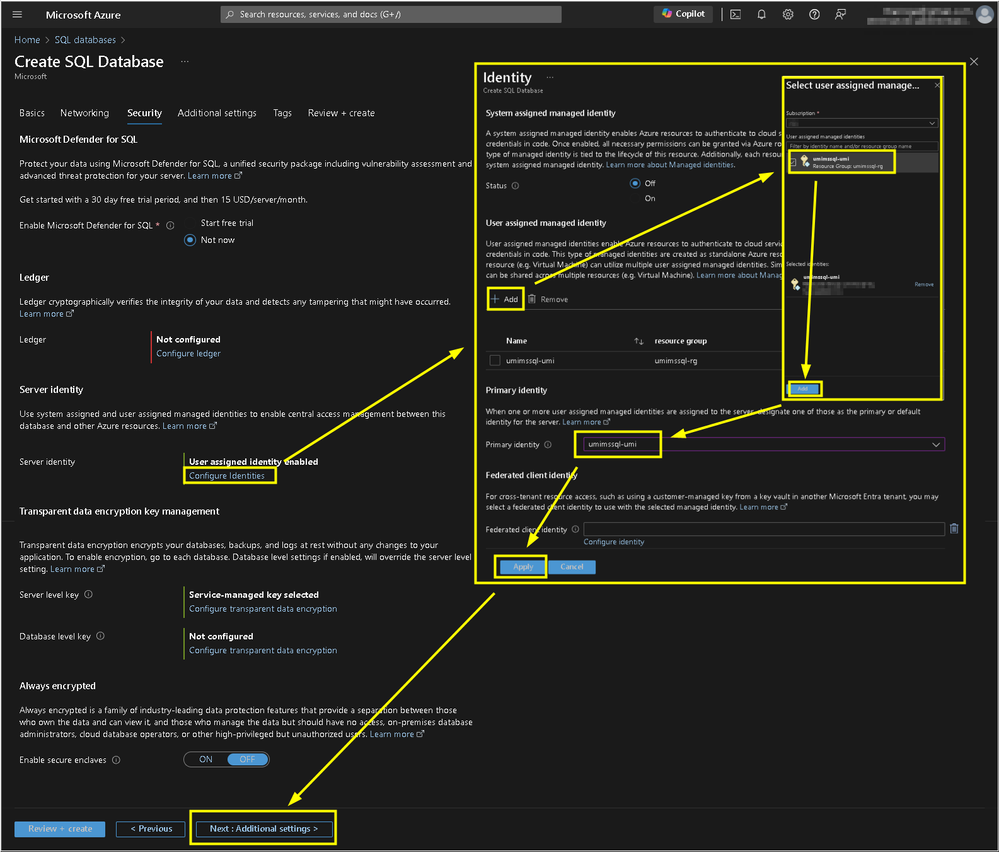Configure transparent data encryption for Server level key
The width and height of the screenshot is (999, 852).
pyautogui.click(x=263, y=609)
